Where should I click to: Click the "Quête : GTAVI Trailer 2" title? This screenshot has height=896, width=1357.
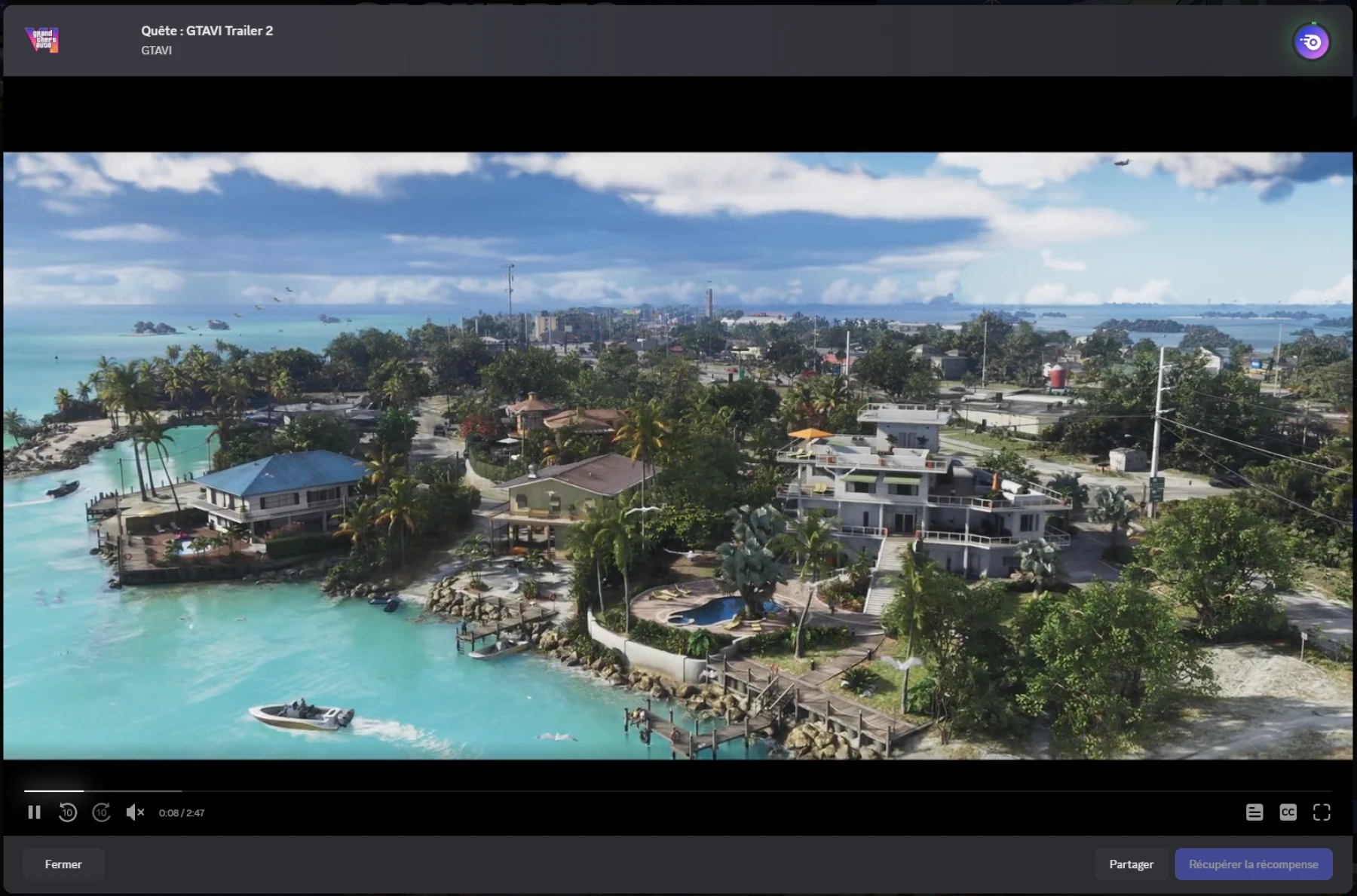[207, 31]
